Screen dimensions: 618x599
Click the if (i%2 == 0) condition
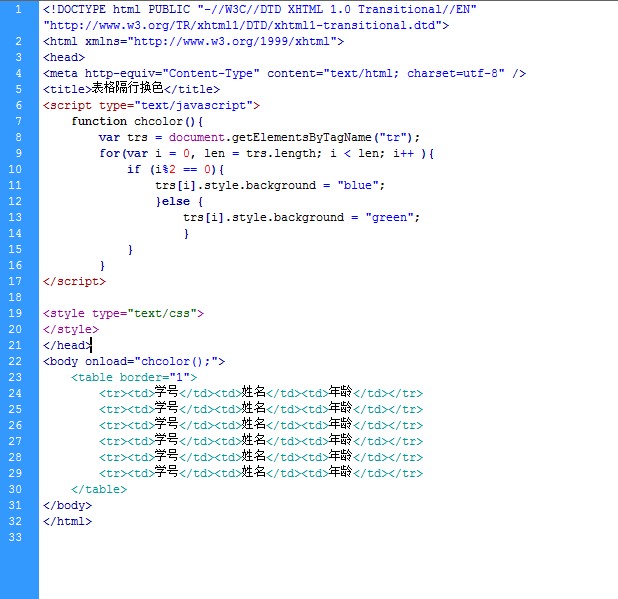click(175, 169)
